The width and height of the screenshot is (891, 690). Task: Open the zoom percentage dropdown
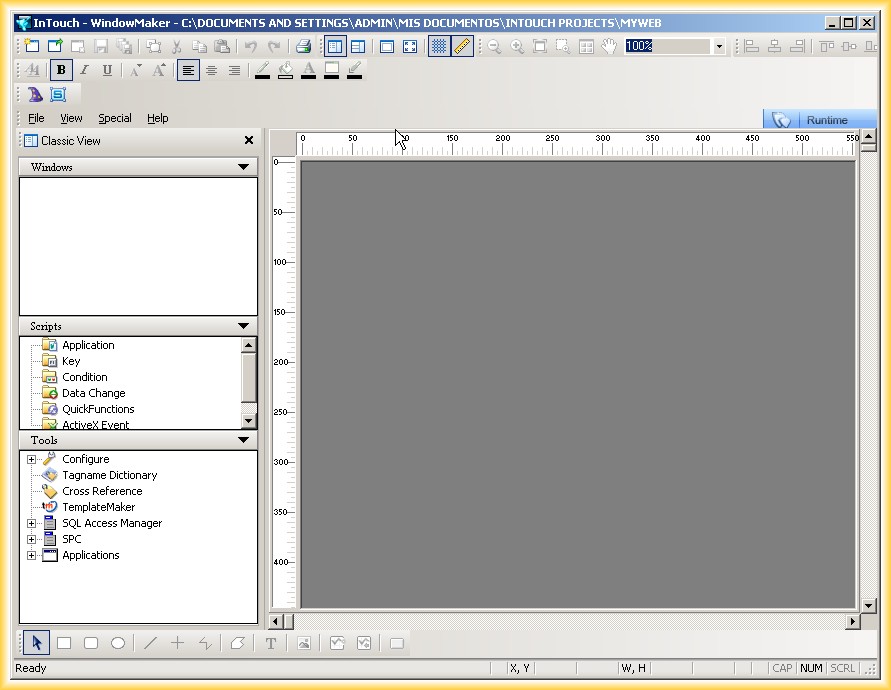coord(718,46)
